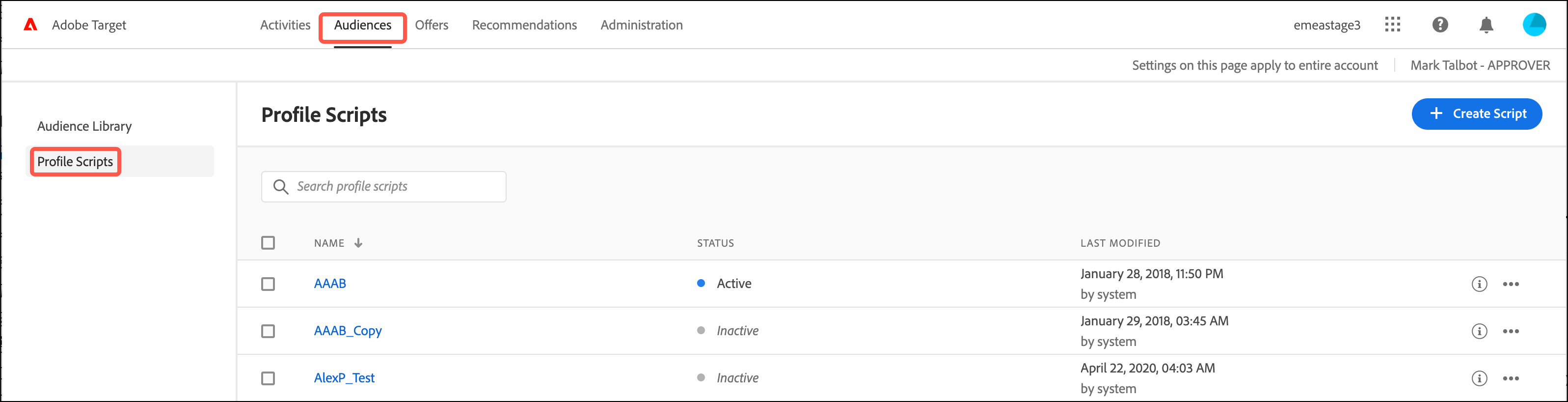Open the user profile avatar
Image resolution: width=1568 pixels, height=402 pixels.
click(x=1533, y=25)
